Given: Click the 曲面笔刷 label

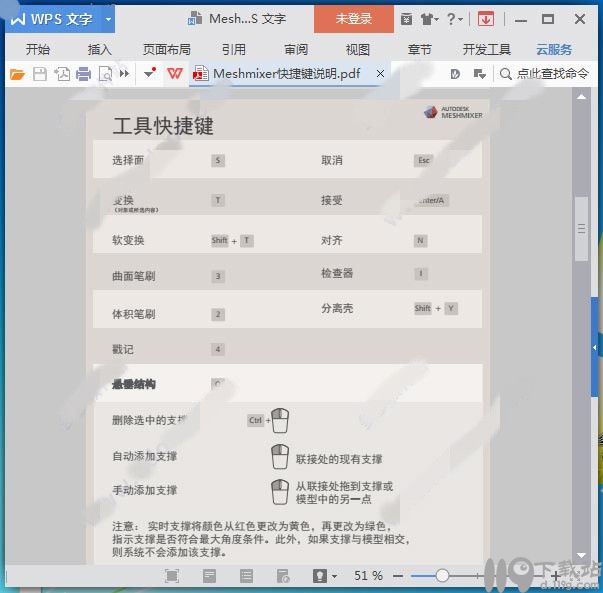Looking at the screenshot, I should tap(133, 276).
